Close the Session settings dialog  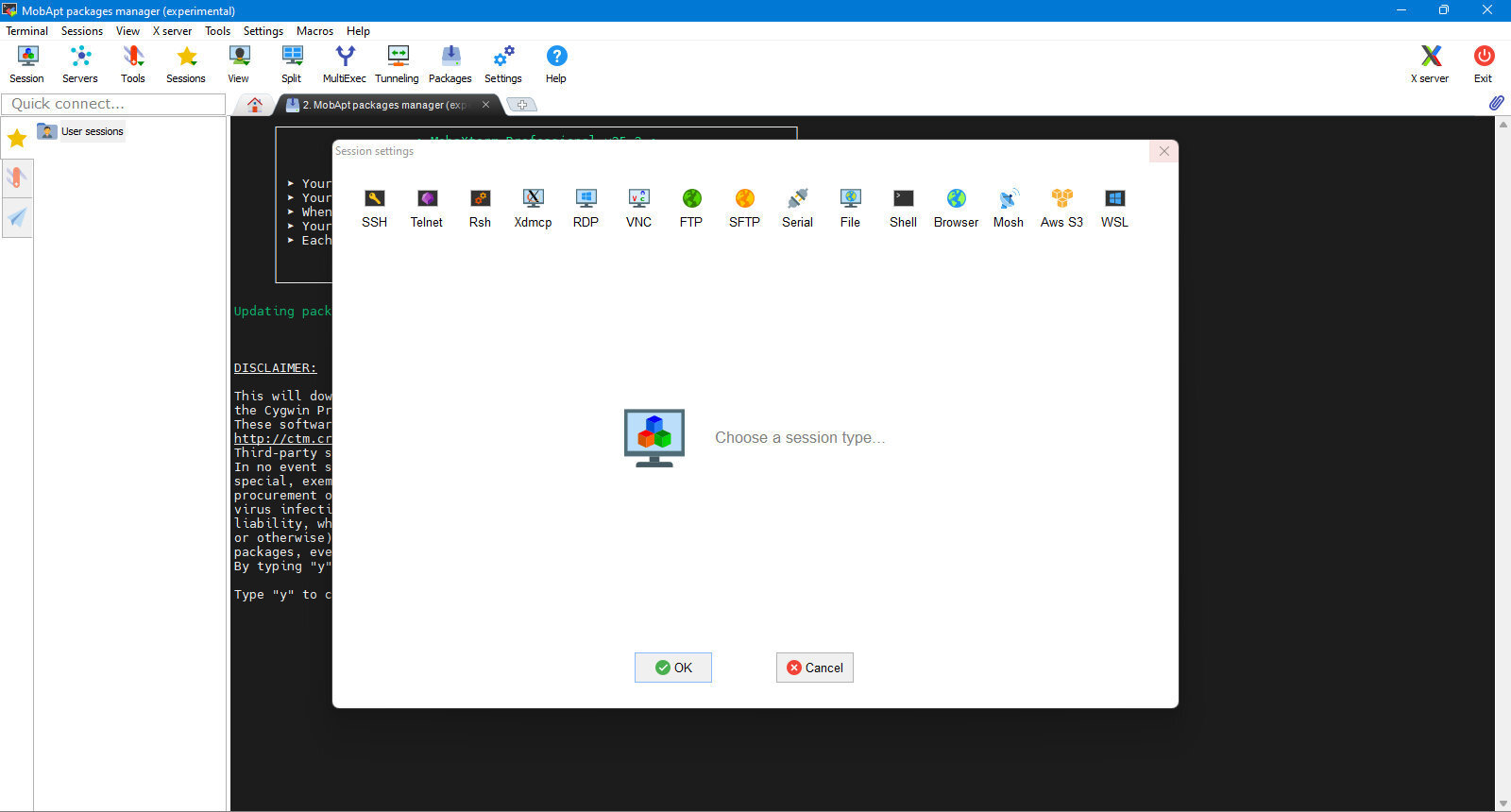pyautogui.click(x=1163, y=151)
